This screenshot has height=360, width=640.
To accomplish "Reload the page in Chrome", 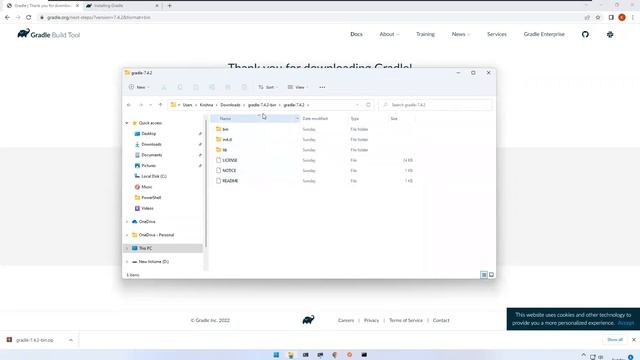I will (29, 18).
